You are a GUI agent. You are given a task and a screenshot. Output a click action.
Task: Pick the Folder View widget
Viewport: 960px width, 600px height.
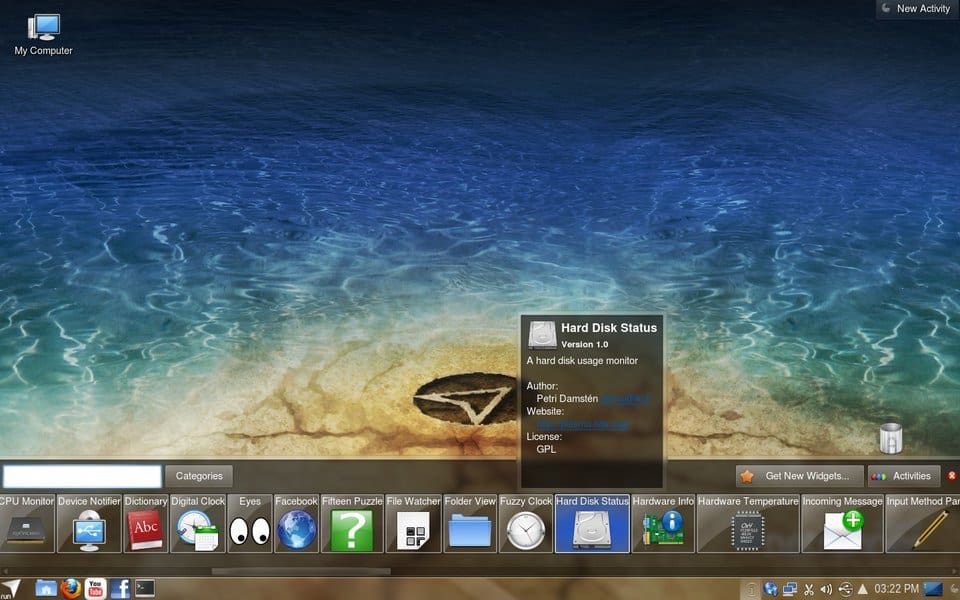coord(470,523)
